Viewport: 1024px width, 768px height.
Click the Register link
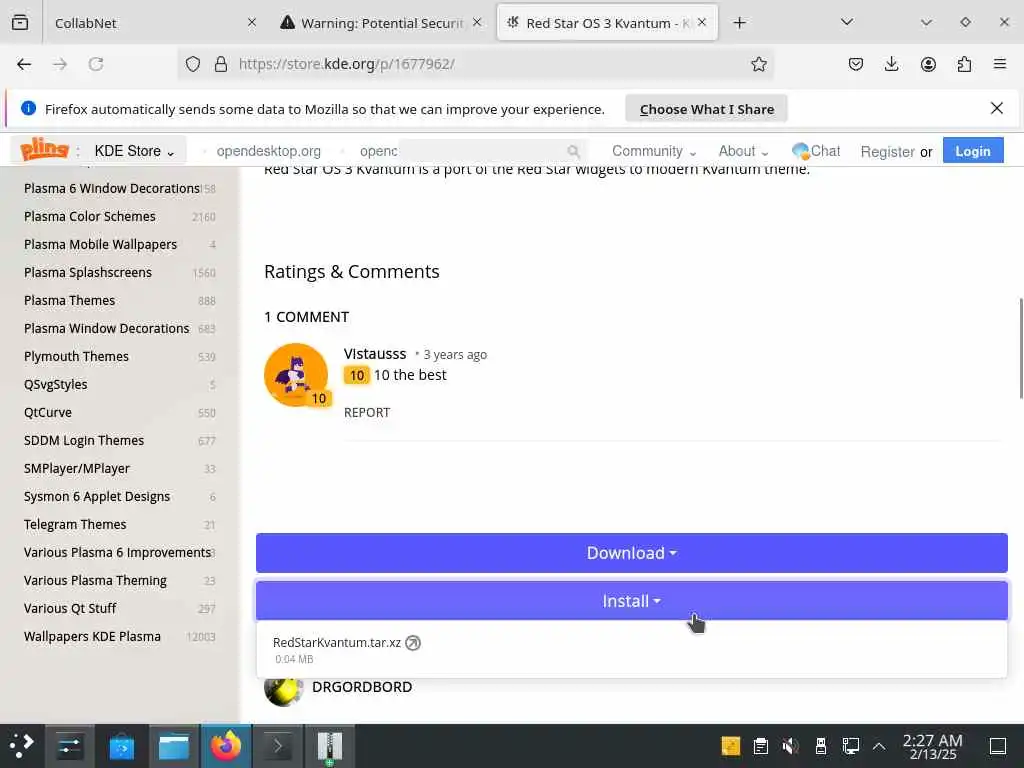point(887,152)
